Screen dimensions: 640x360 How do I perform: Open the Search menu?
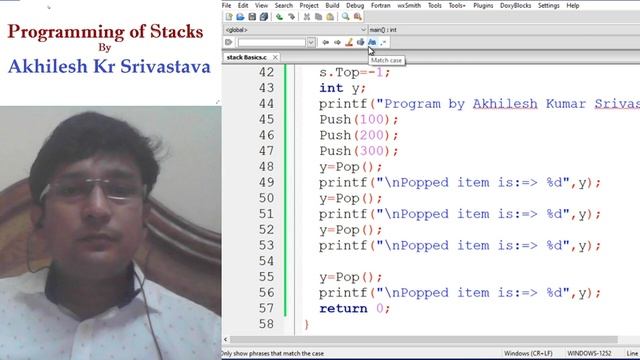coord(284,6)
